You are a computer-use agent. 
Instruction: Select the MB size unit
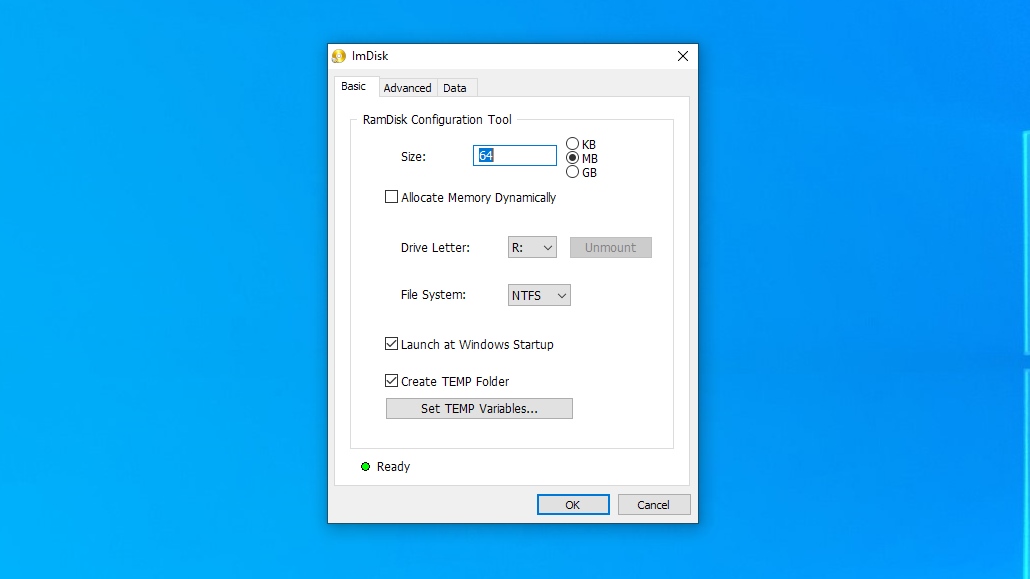(x=572, y=158)
